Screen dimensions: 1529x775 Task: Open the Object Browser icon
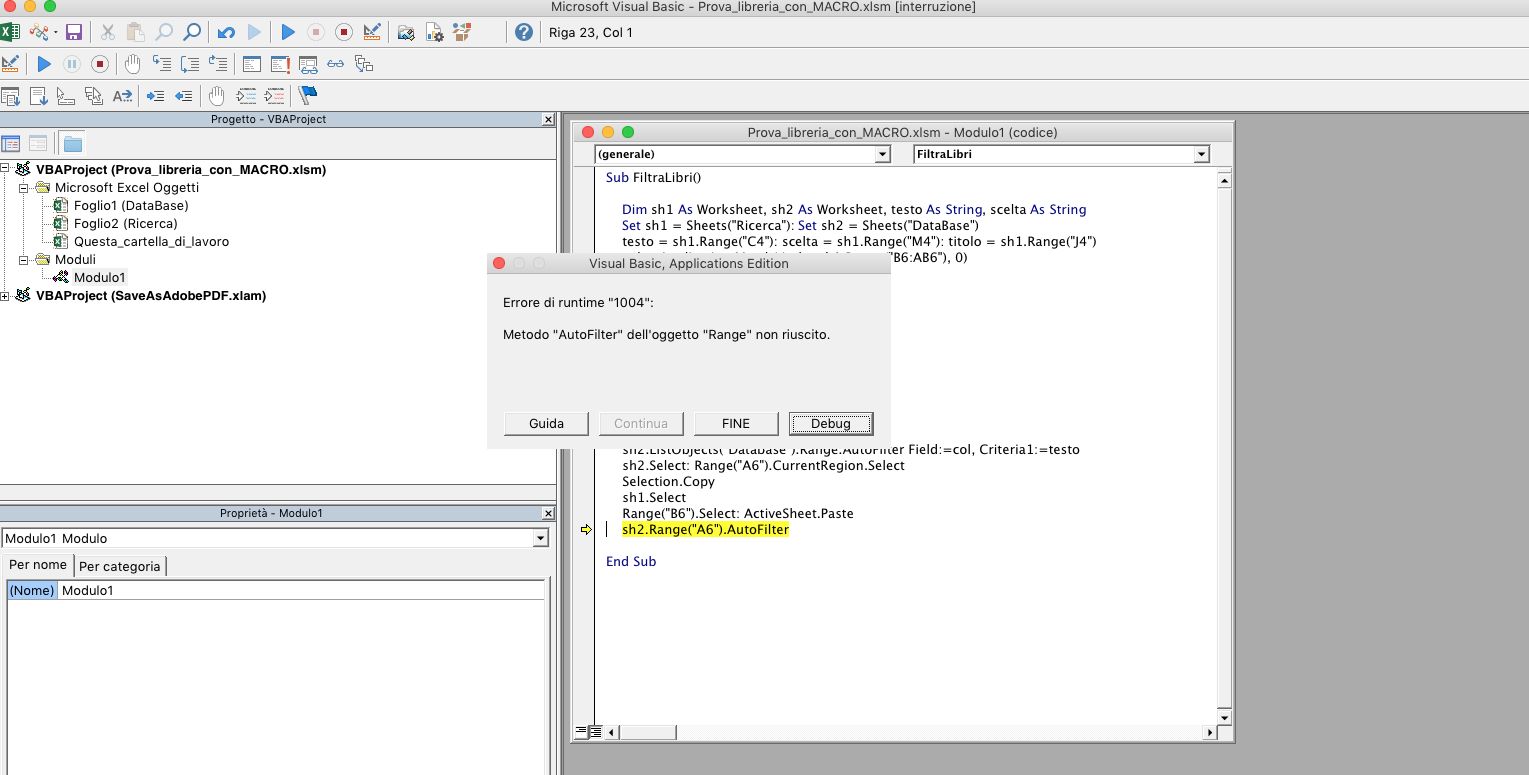(x=462, y=32)
